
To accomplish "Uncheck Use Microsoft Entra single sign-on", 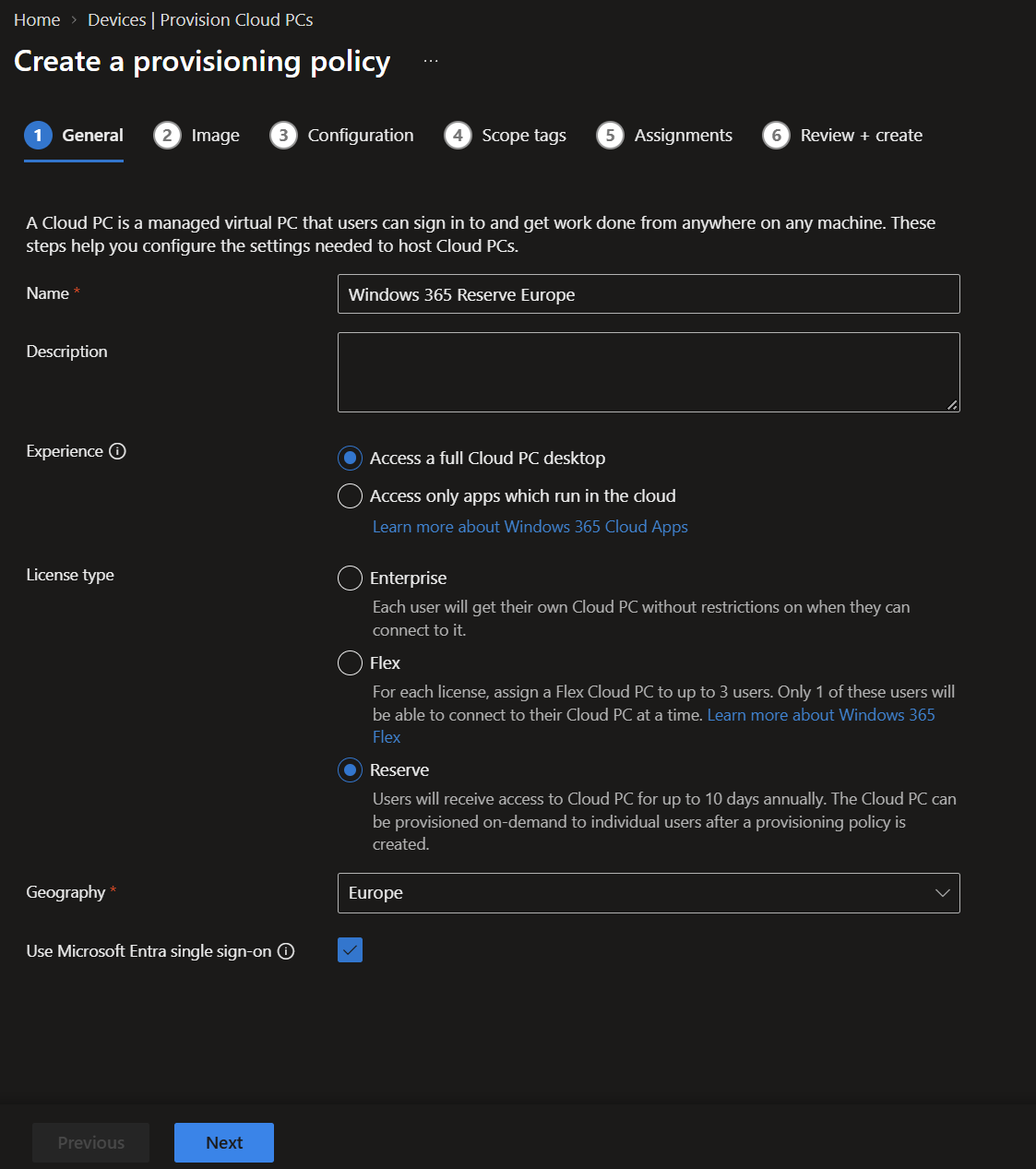I will click(350, 949).
